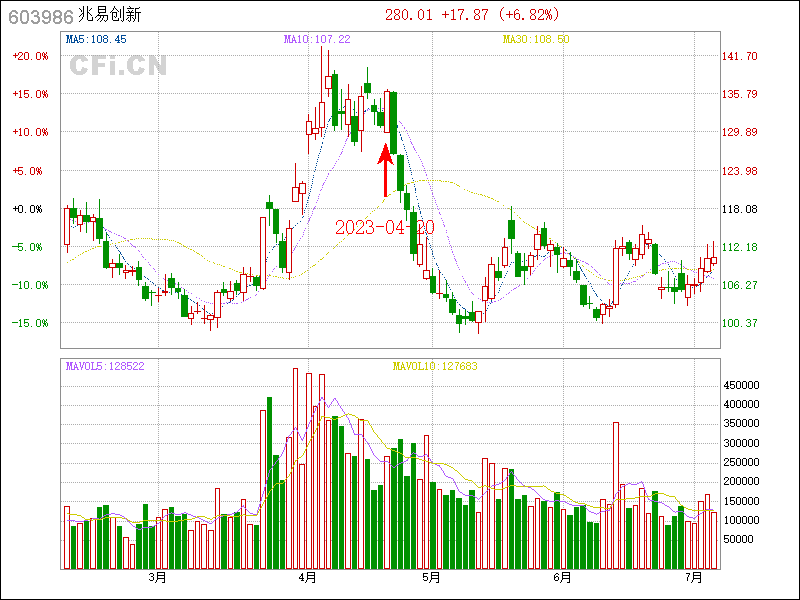Select the MA30:108.50 indicator label
Screen dimensions: 800x600
click(x=536, y=39)
